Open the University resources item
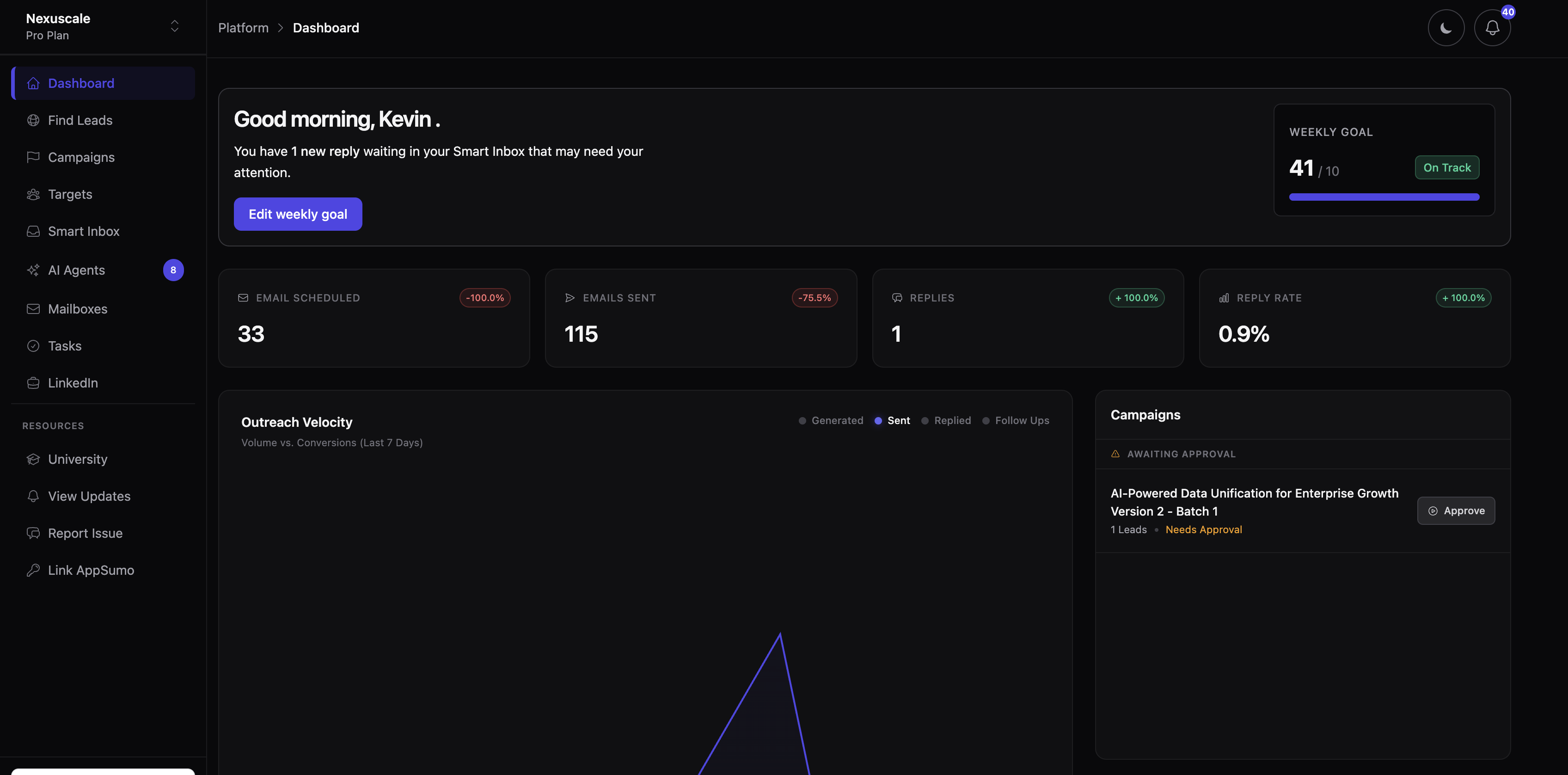The image size is (1568, 775). pos(77,459)
